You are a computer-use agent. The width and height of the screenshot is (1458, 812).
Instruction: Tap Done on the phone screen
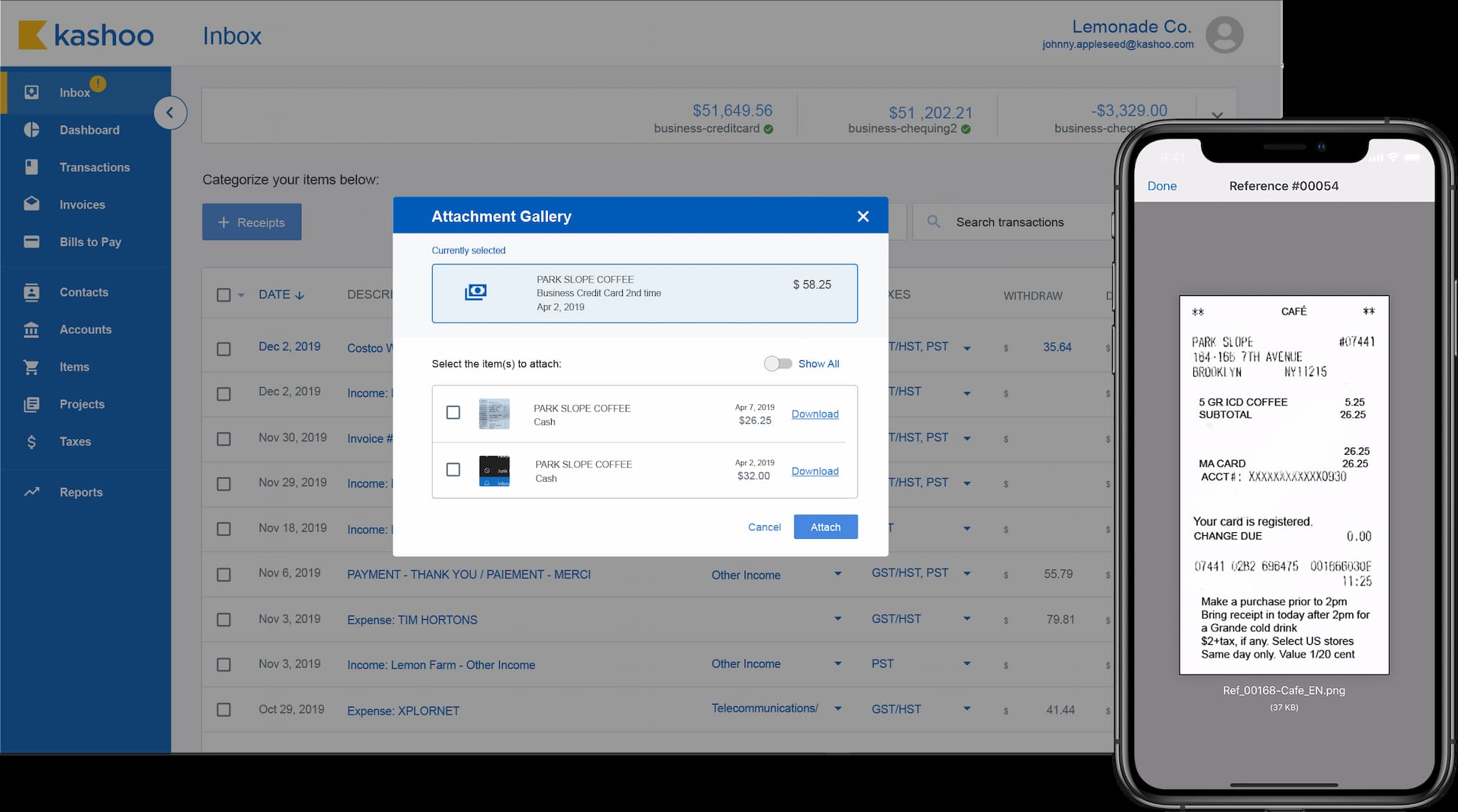[1162, 186]
